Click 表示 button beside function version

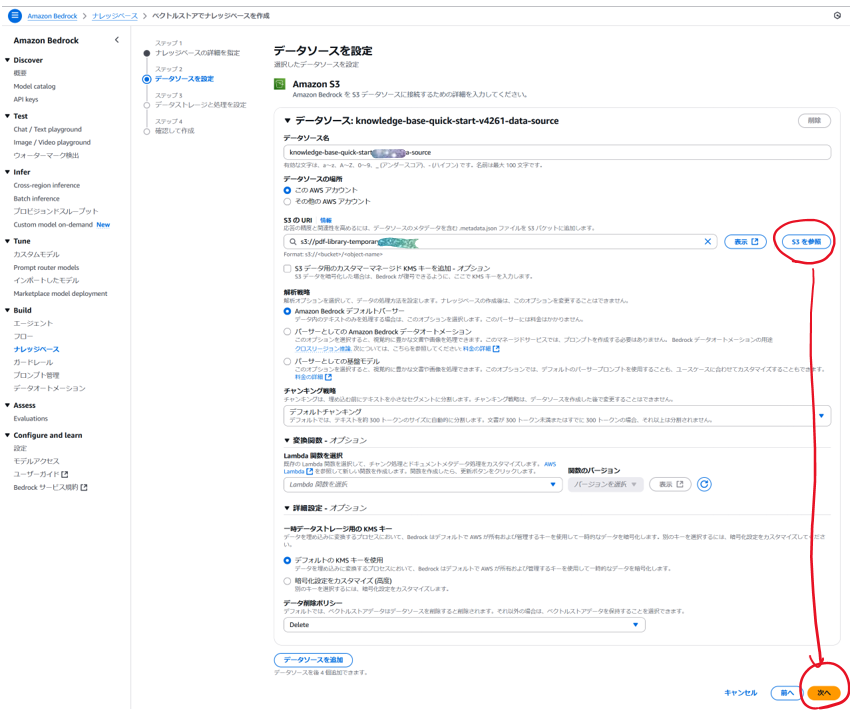coord(671,484)
